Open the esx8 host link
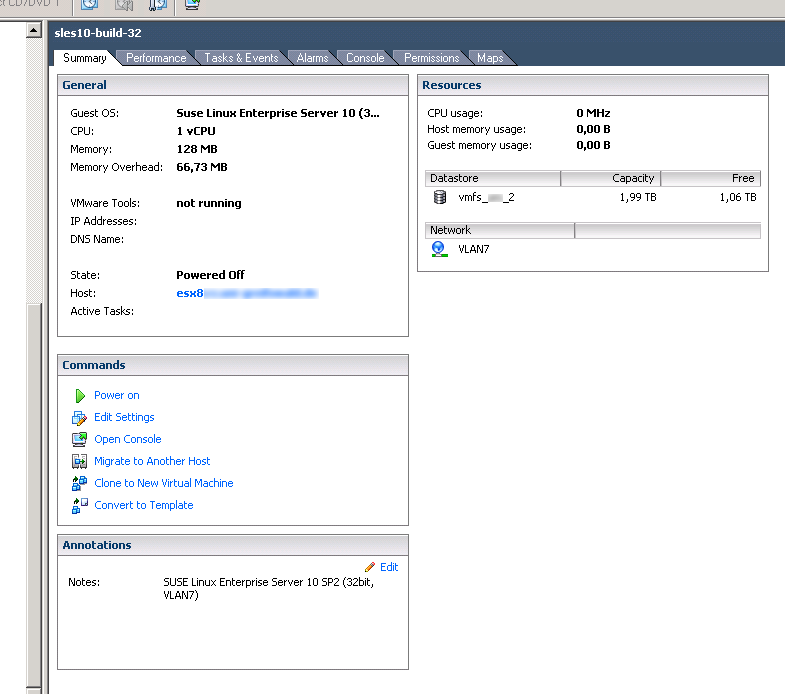 [x=247, y=293]
